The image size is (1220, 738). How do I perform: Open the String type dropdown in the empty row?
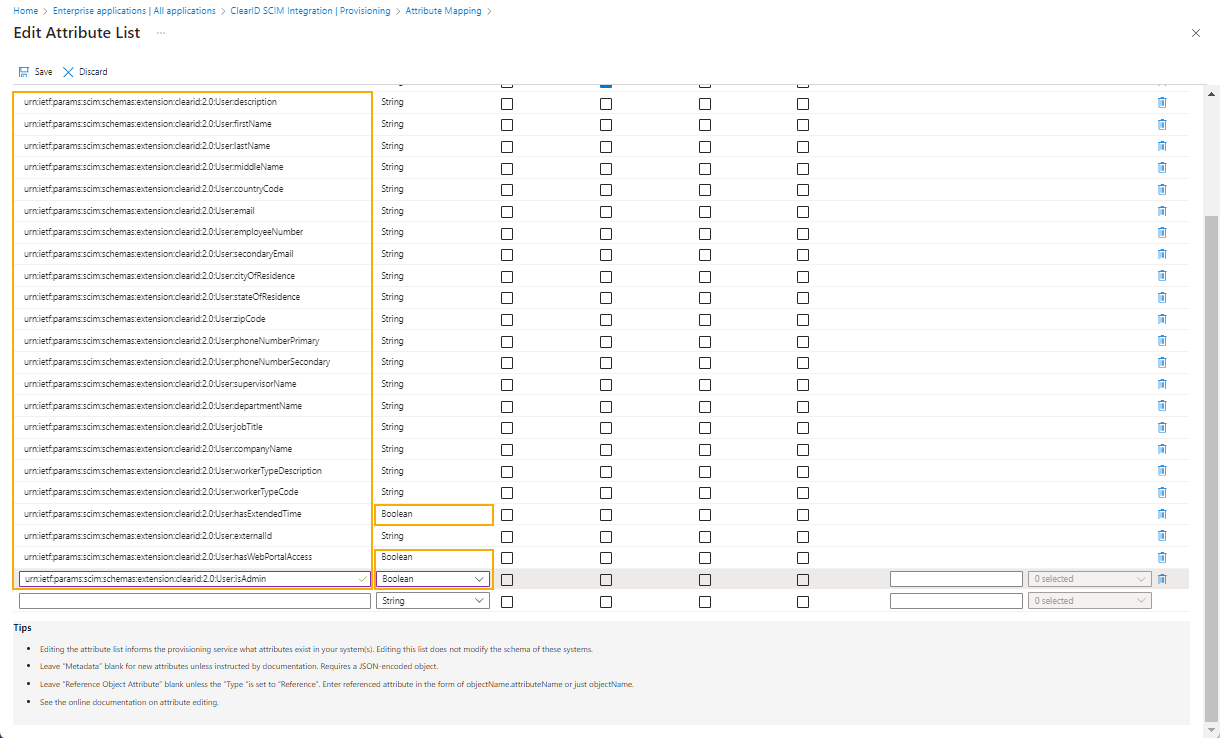pyautogui.click(x=433, y=600)
